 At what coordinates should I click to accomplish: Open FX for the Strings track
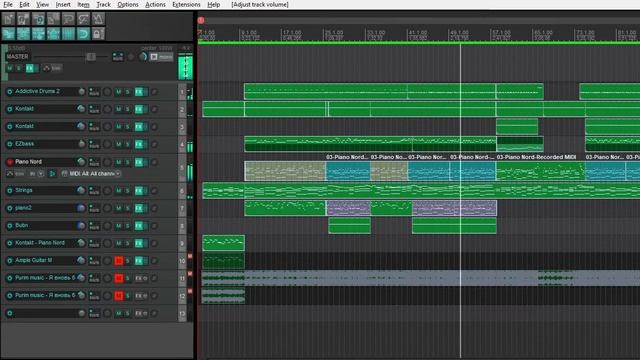tap(139, 191)
